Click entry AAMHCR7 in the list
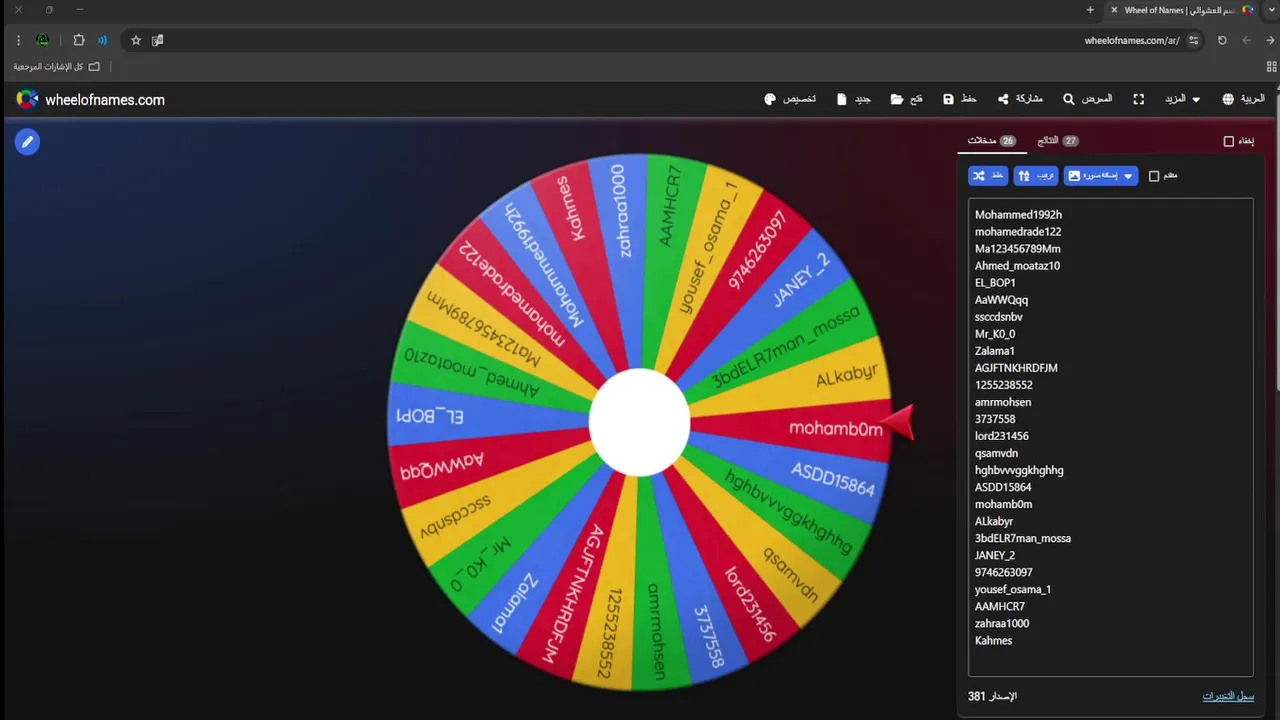1280x720 pixels. click(x=1000, y=606)
